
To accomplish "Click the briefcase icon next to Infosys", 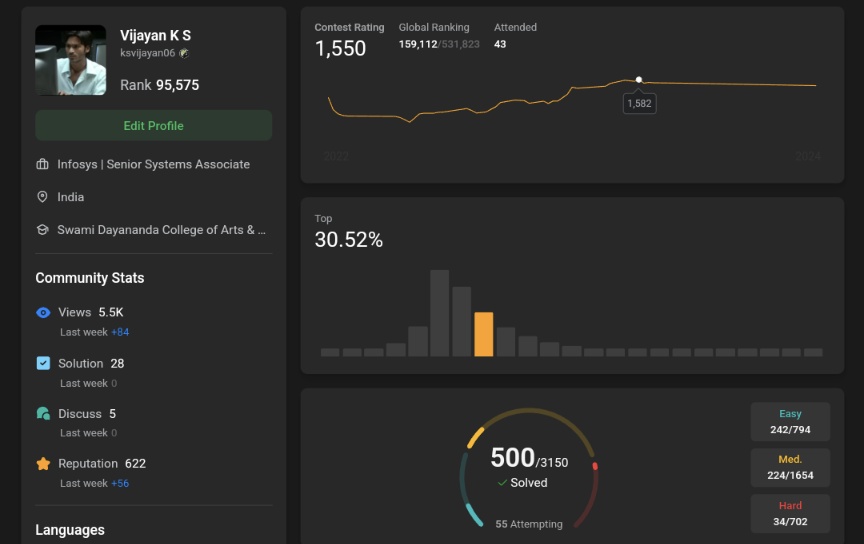I will [42, 164].
